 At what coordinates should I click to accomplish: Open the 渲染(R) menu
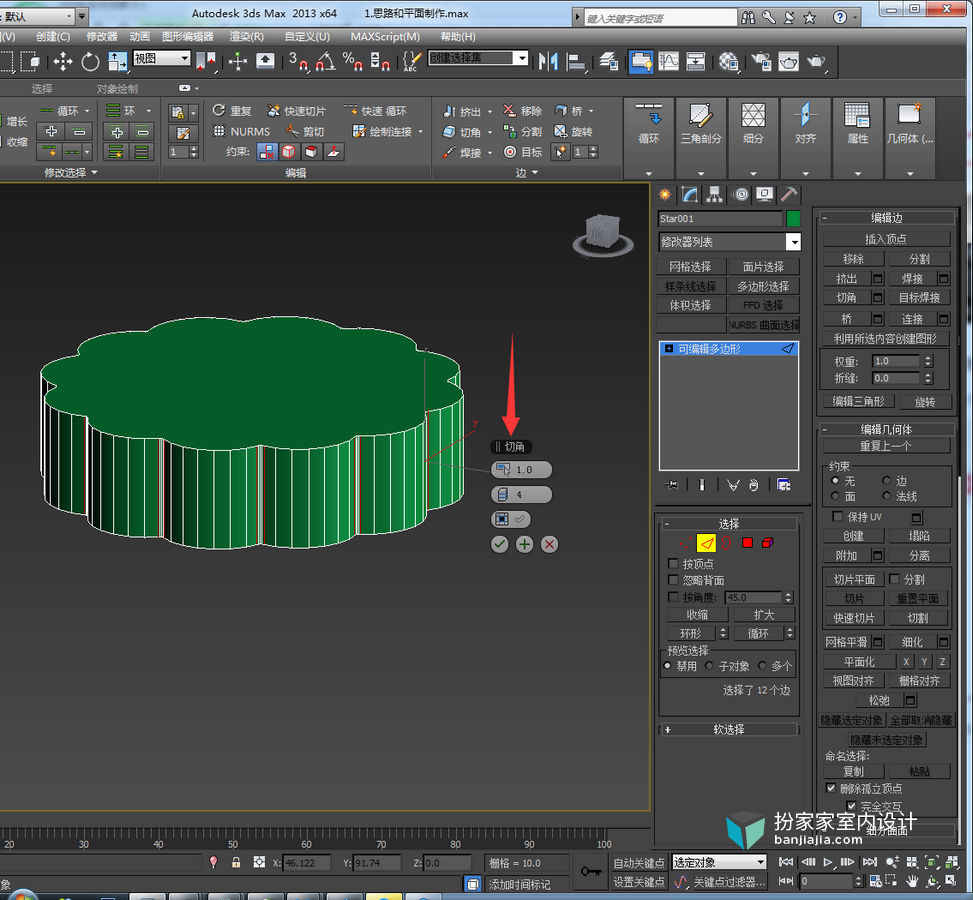(246, 37)
